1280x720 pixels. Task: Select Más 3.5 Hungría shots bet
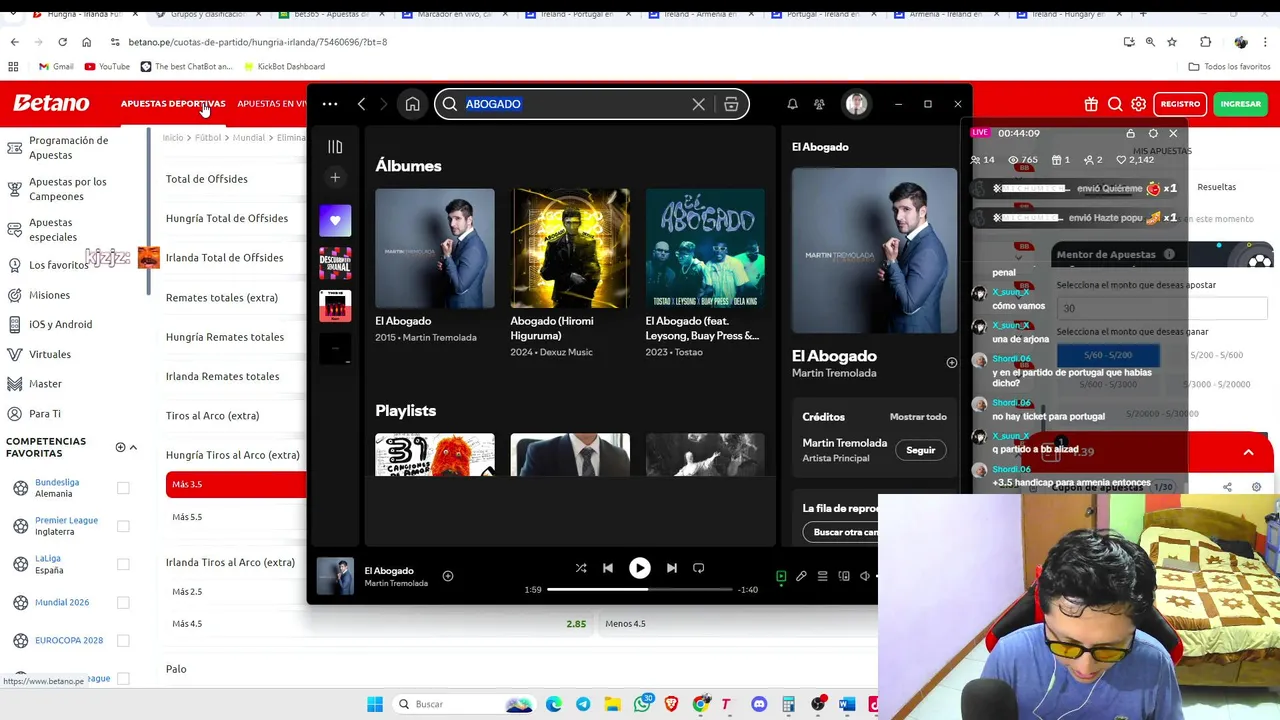click(x=236, y=484)
